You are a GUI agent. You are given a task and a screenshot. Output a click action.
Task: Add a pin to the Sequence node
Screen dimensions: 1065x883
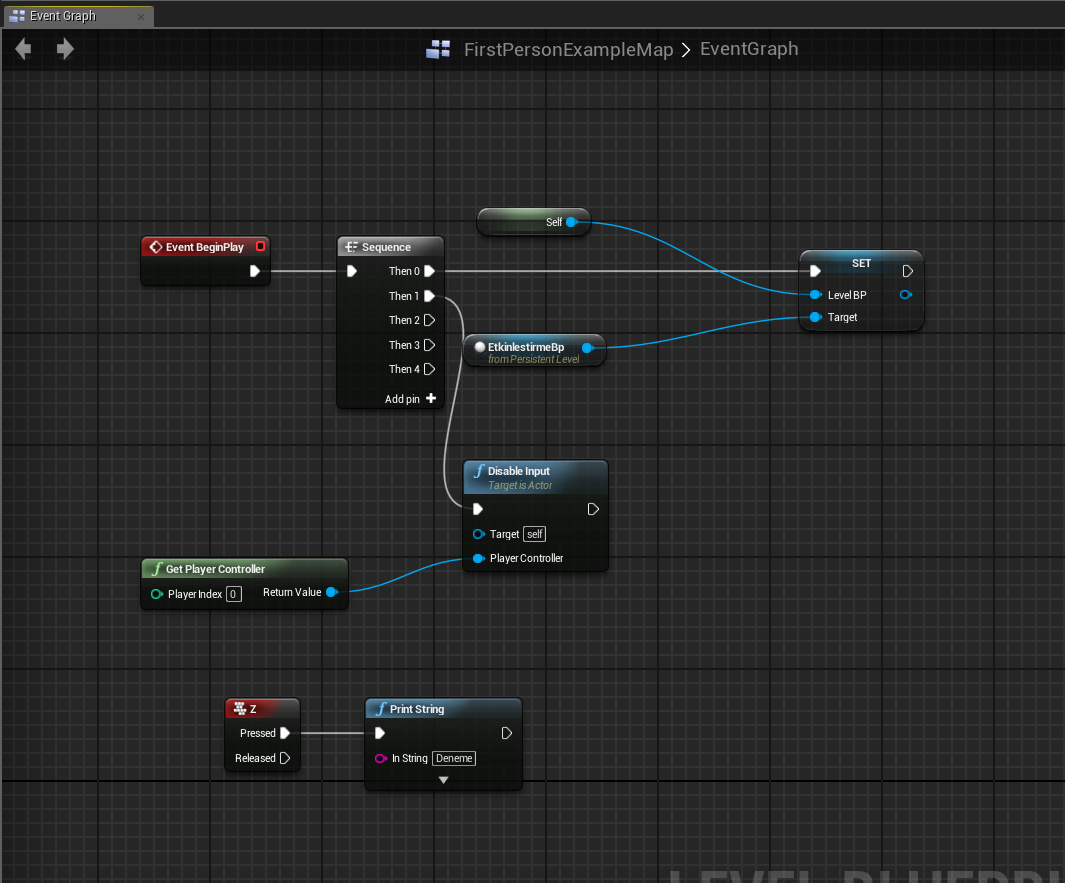[410, 399]
